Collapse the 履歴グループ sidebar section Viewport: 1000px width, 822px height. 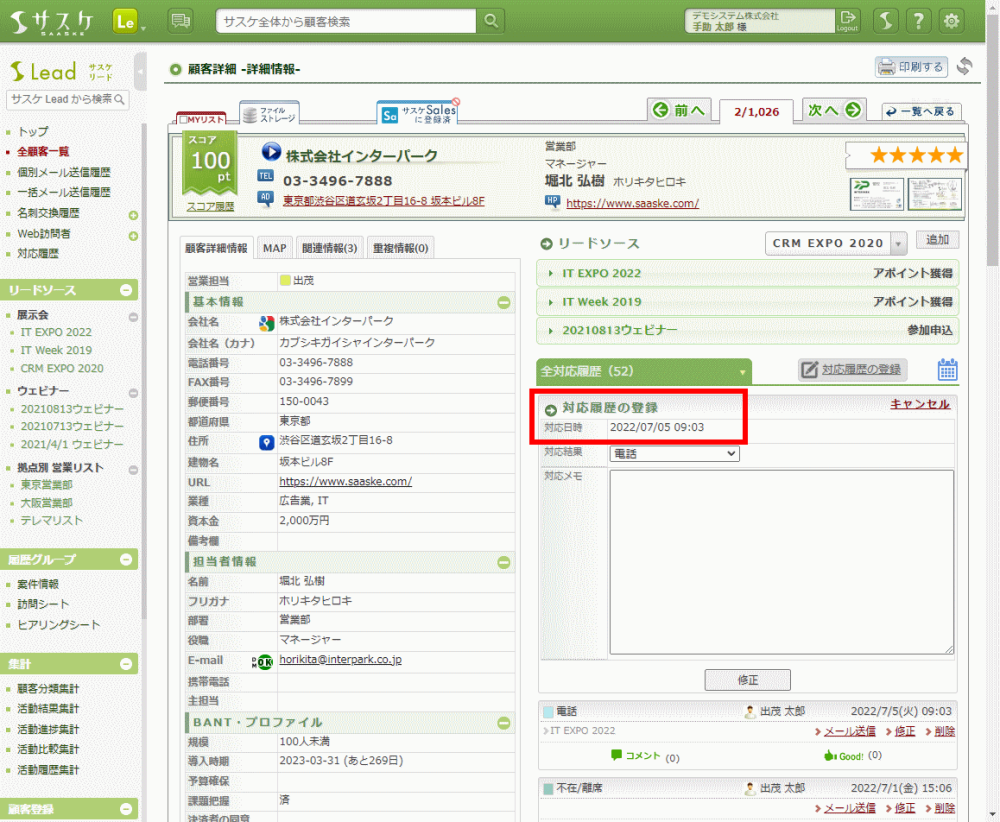[x=126, y=559]
